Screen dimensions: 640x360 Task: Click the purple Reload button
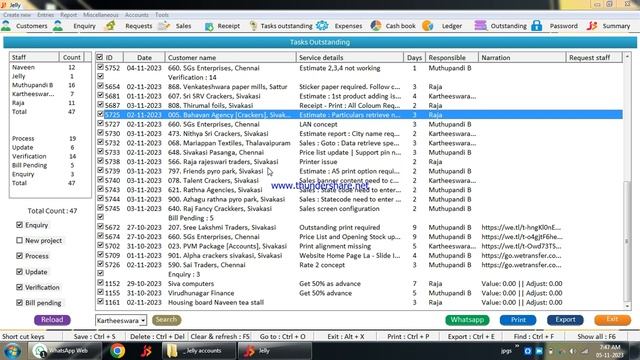52,320
